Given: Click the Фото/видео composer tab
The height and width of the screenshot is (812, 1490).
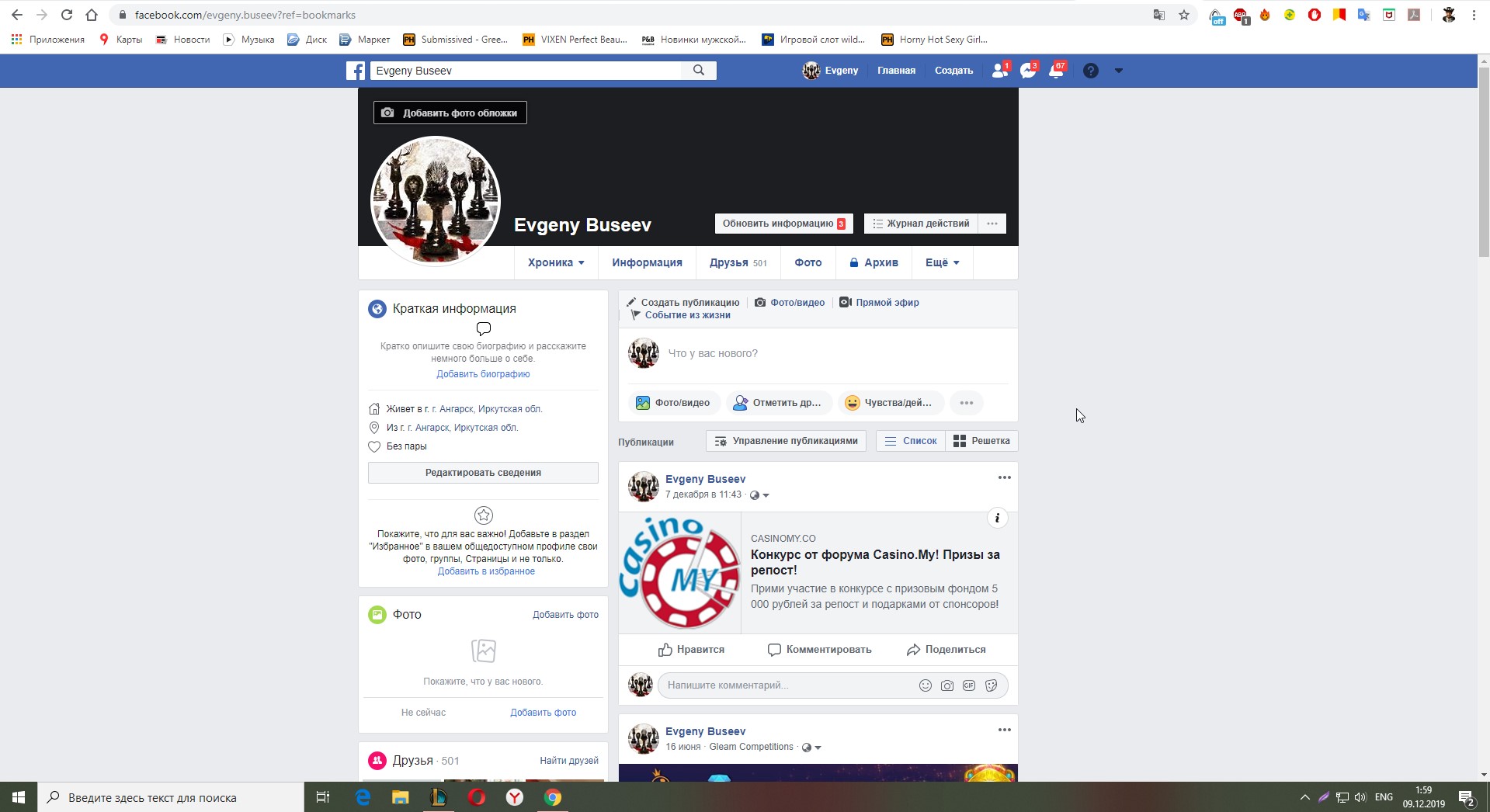Looking at the screenshot, I should coord(790,303).
